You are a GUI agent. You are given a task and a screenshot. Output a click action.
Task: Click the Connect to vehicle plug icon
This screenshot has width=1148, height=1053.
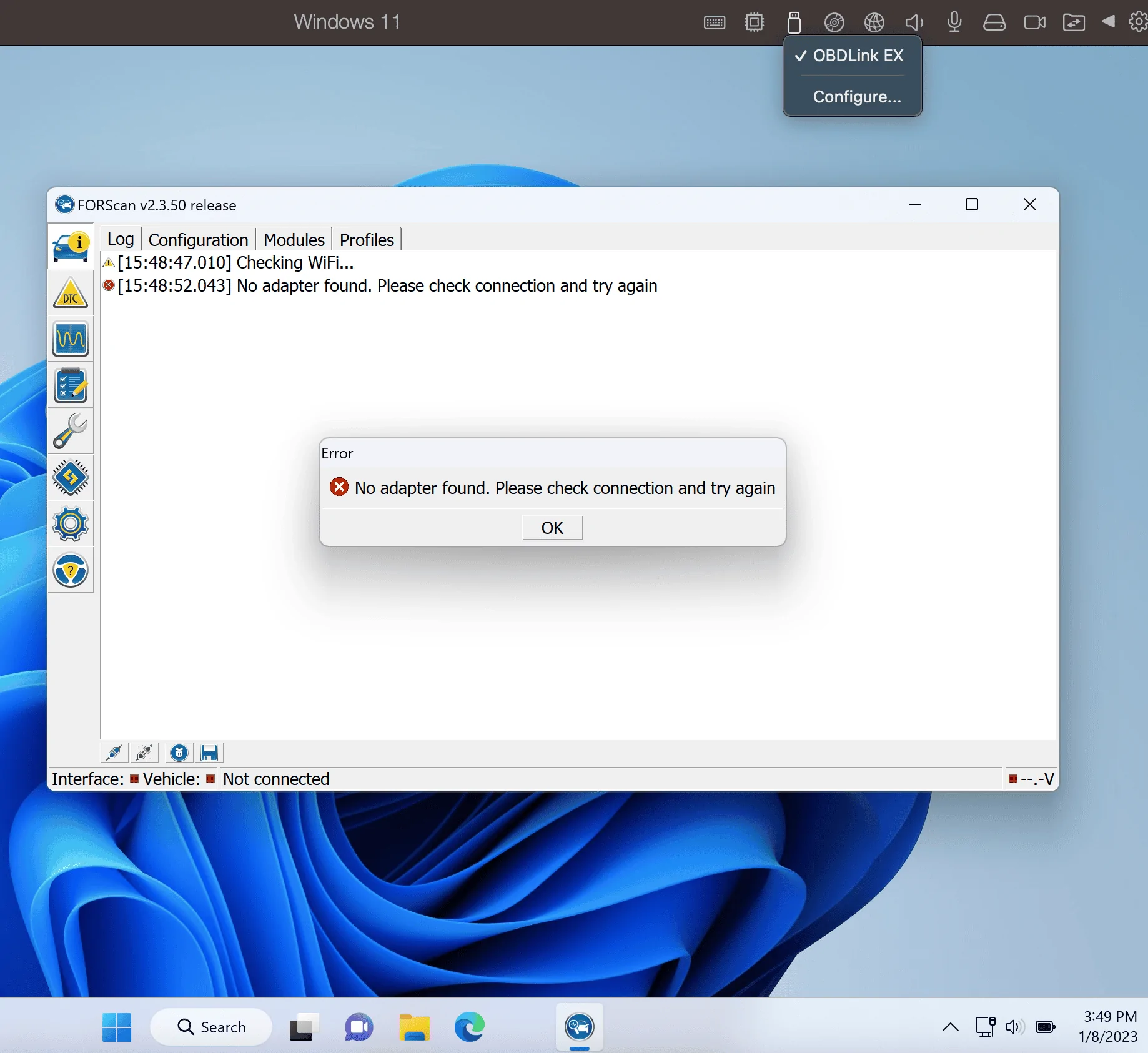[115, 753]
